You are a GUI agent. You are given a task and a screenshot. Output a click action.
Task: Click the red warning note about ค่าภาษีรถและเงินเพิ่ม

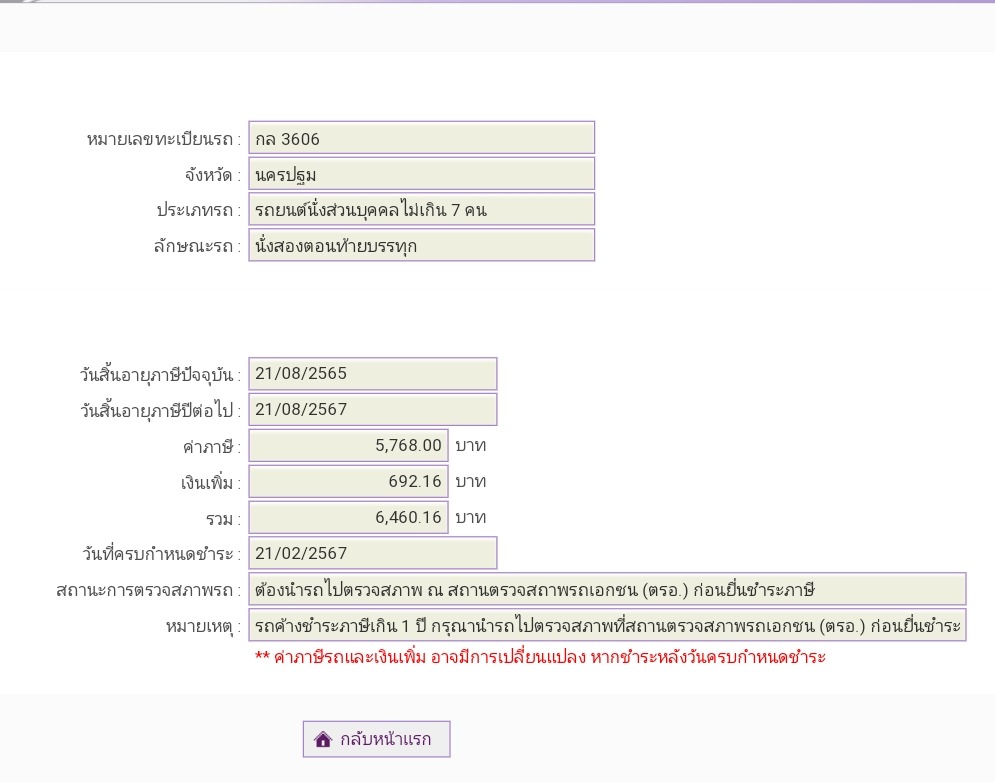coord(540,657)
